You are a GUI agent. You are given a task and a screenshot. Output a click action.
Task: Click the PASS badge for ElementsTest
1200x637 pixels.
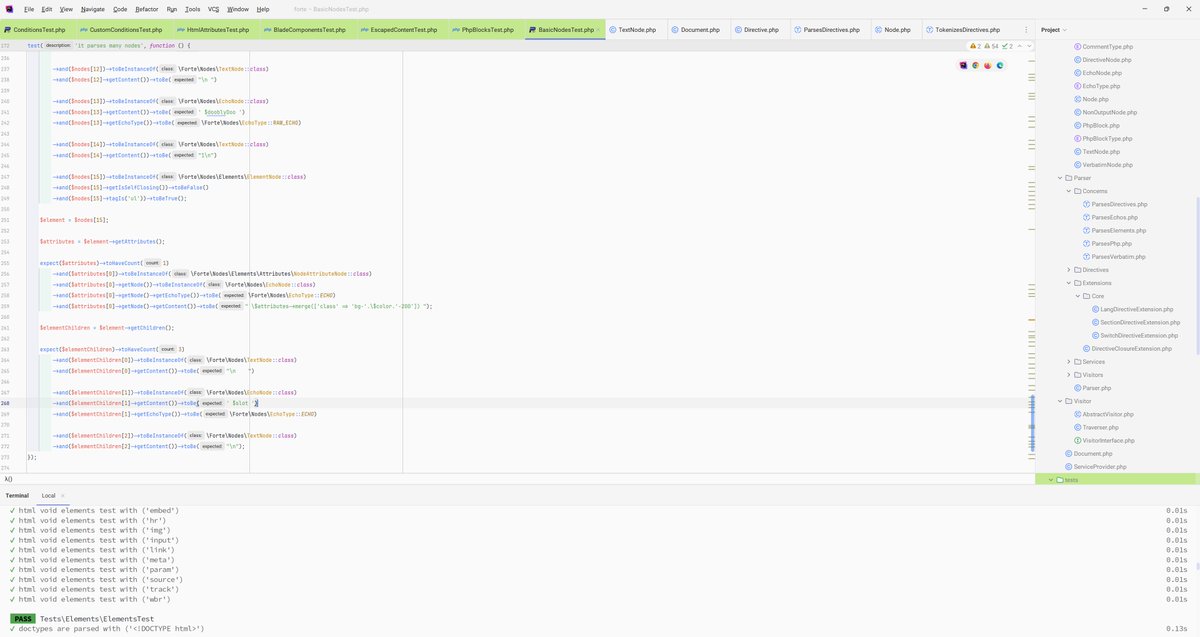[22, 619]
